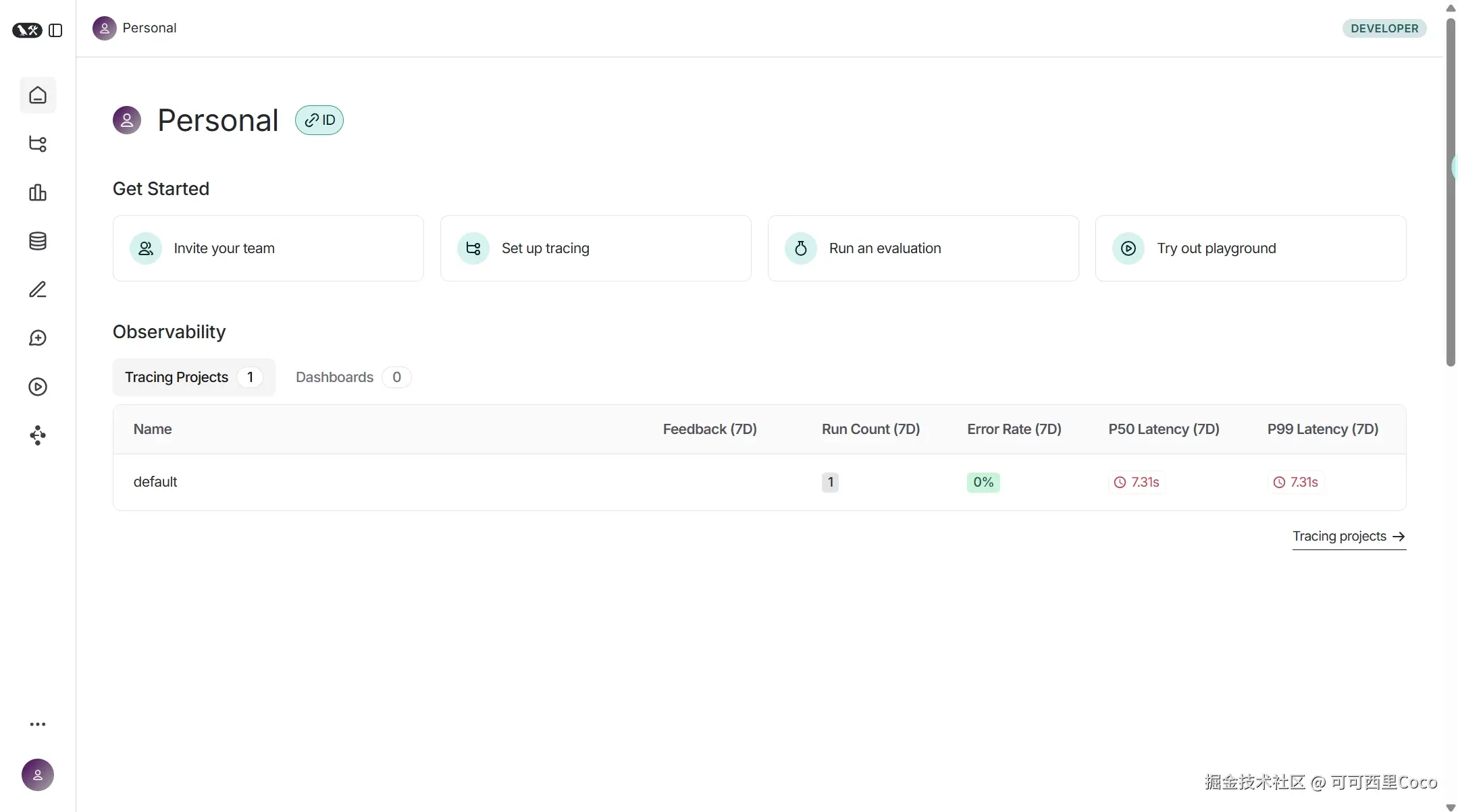This screenshot has height=812, width=1458.
Task: Click the Invite your team card
Action: 268,248
